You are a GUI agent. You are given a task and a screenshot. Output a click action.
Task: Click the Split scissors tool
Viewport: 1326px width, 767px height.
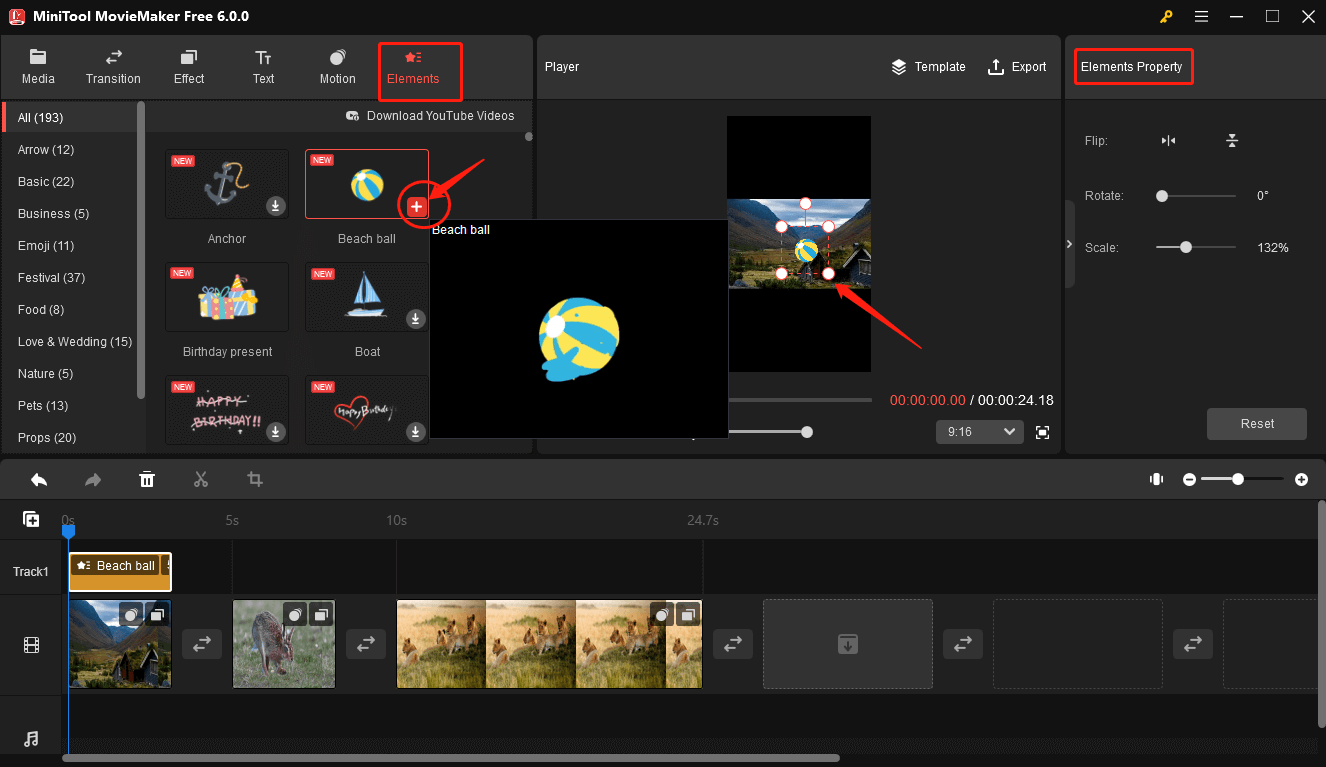click(x=201, y=480)
